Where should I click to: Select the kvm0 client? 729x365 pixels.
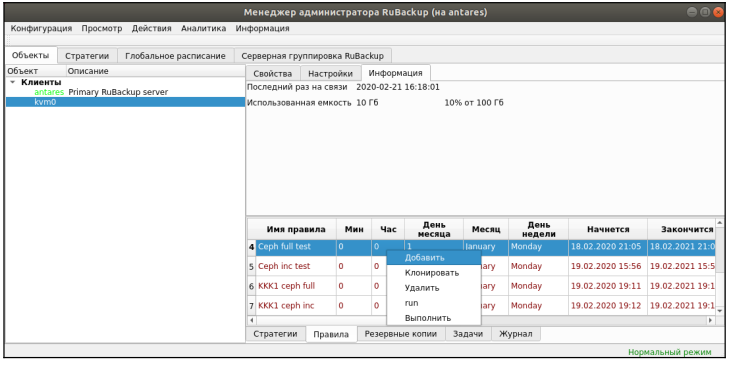[x=126, y=102]
